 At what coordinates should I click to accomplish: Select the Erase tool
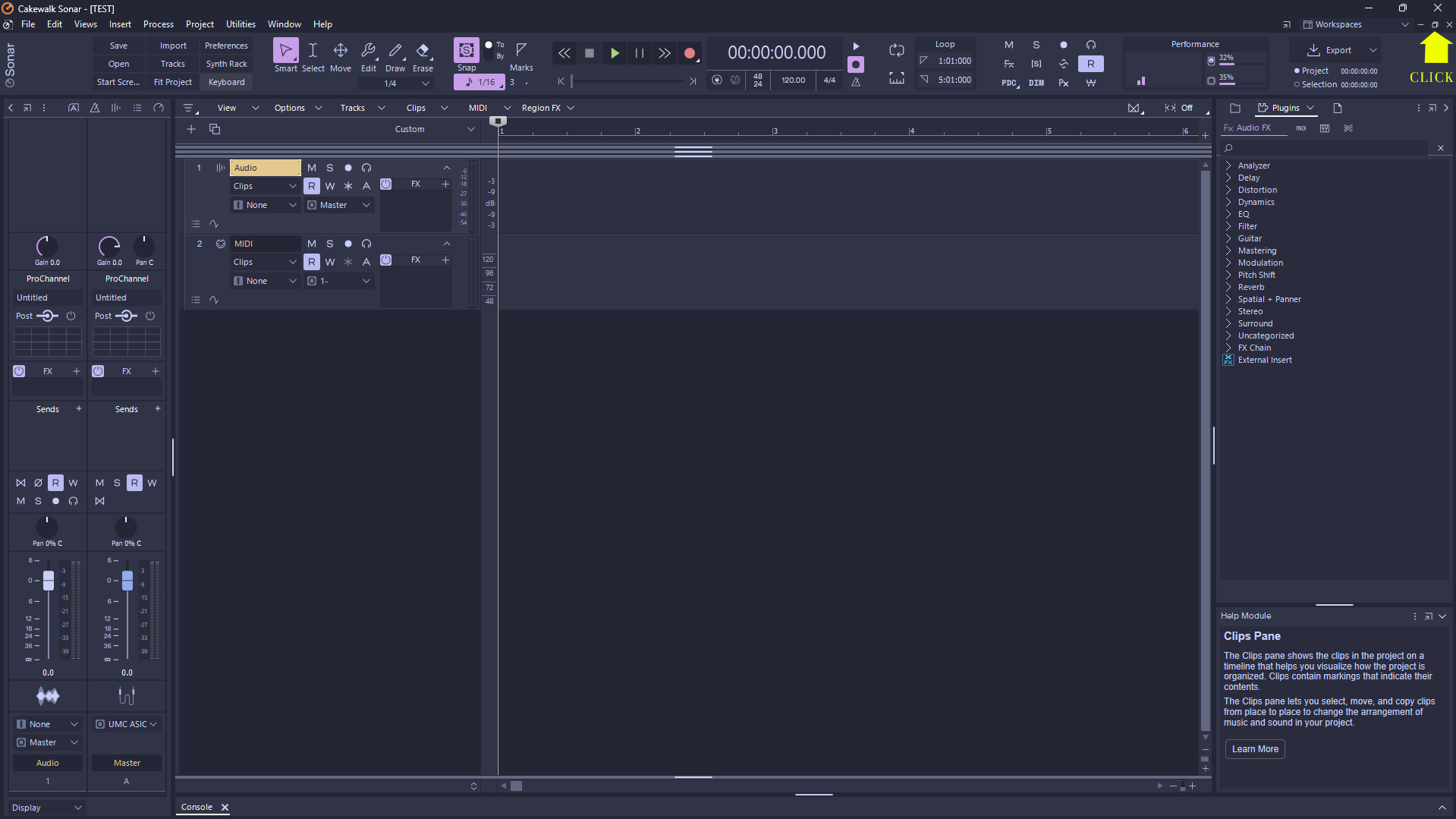pos(423,52)
